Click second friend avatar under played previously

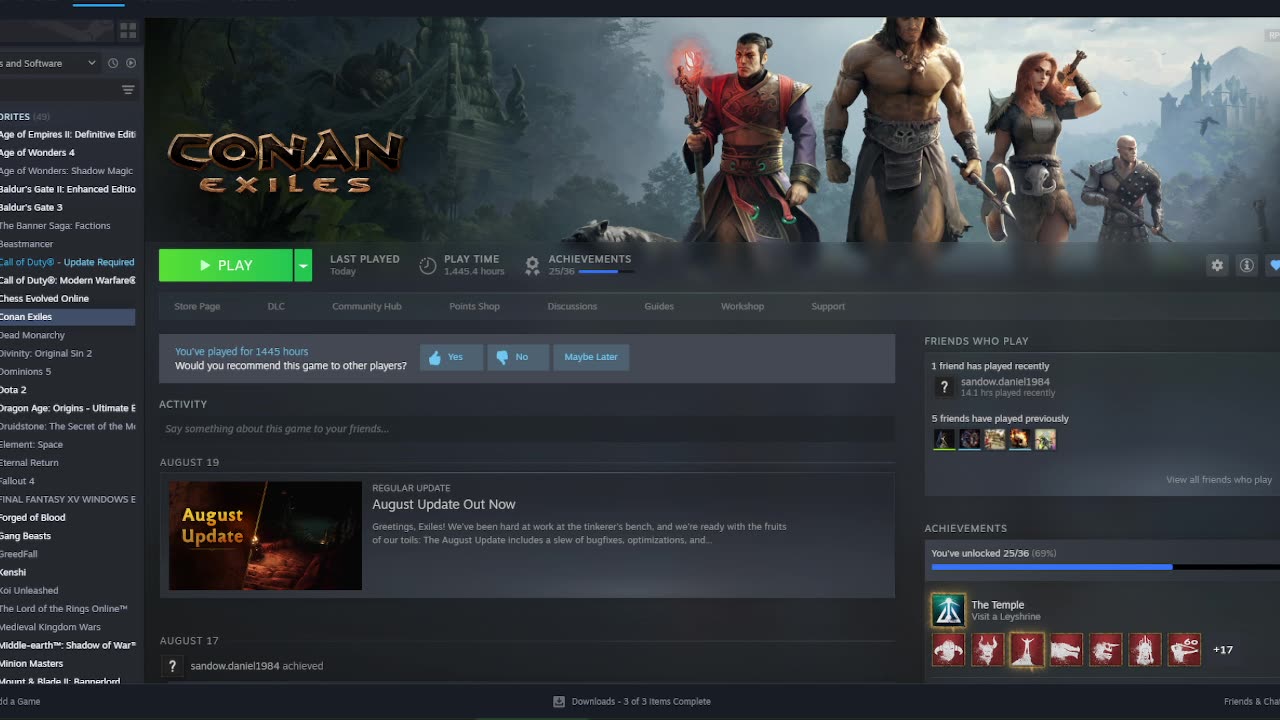pyautogui.click(x=969, y=439)
